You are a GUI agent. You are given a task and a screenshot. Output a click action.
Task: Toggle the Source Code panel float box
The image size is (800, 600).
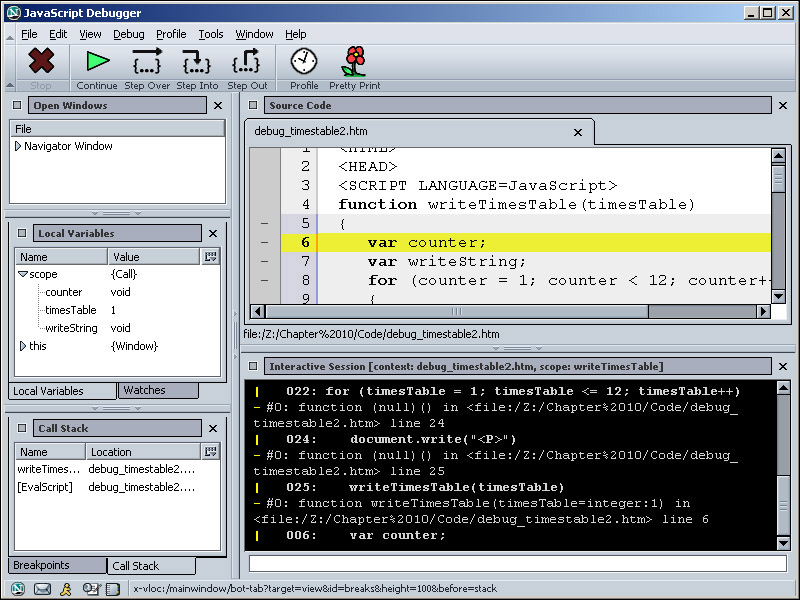(254, 105)
